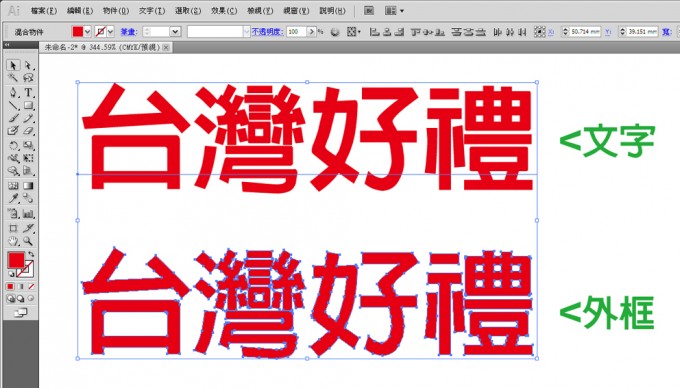Open the 文字(T) menu
This screenshot has height=388, width=680.
(152, 10)
